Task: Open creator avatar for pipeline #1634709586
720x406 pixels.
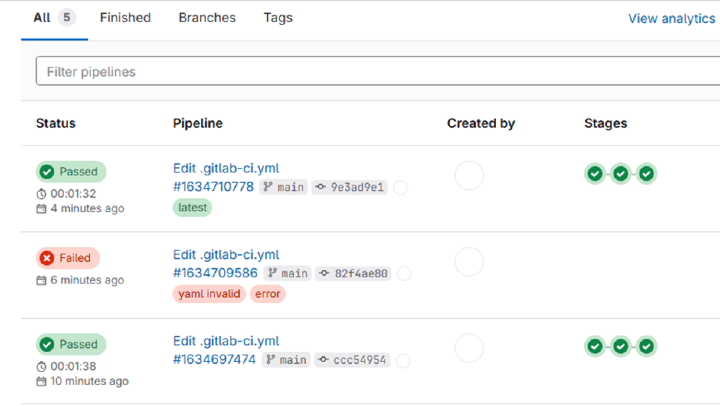Action: [x=469, y=262]
